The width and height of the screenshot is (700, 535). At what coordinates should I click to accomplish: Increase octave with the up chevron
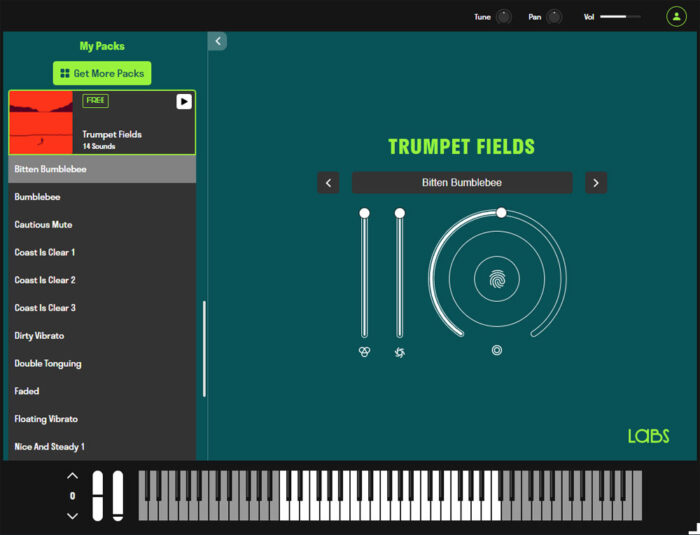tap(72, 476)
